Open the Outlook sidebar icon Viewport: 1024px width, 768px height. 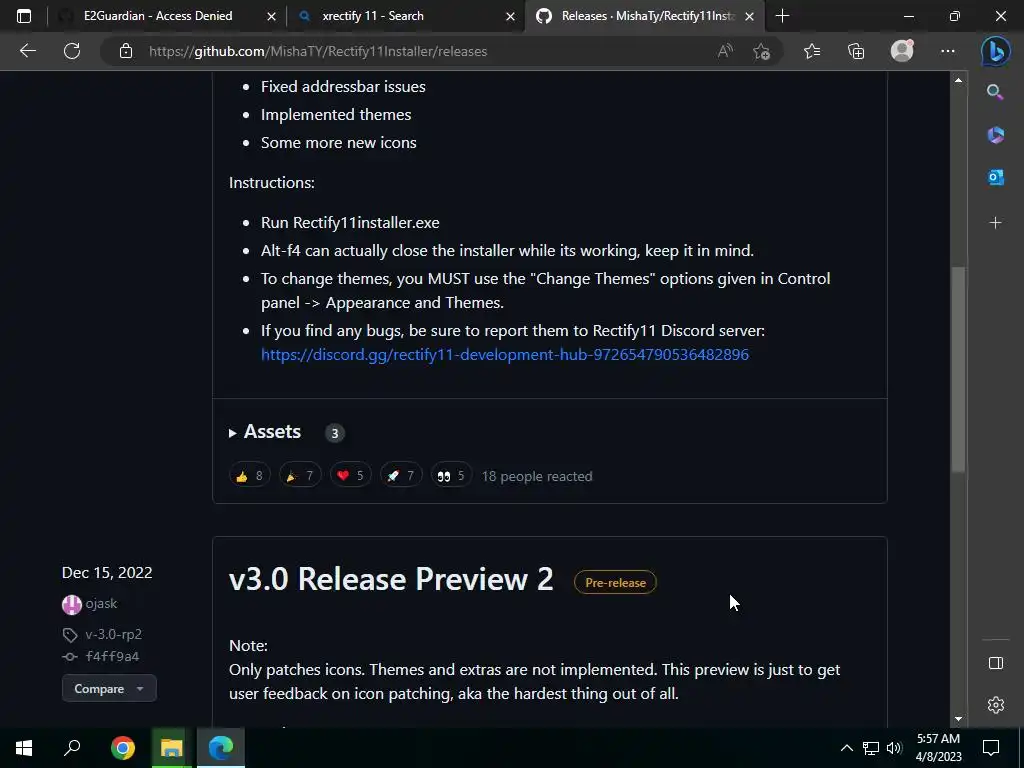[995, 177]
